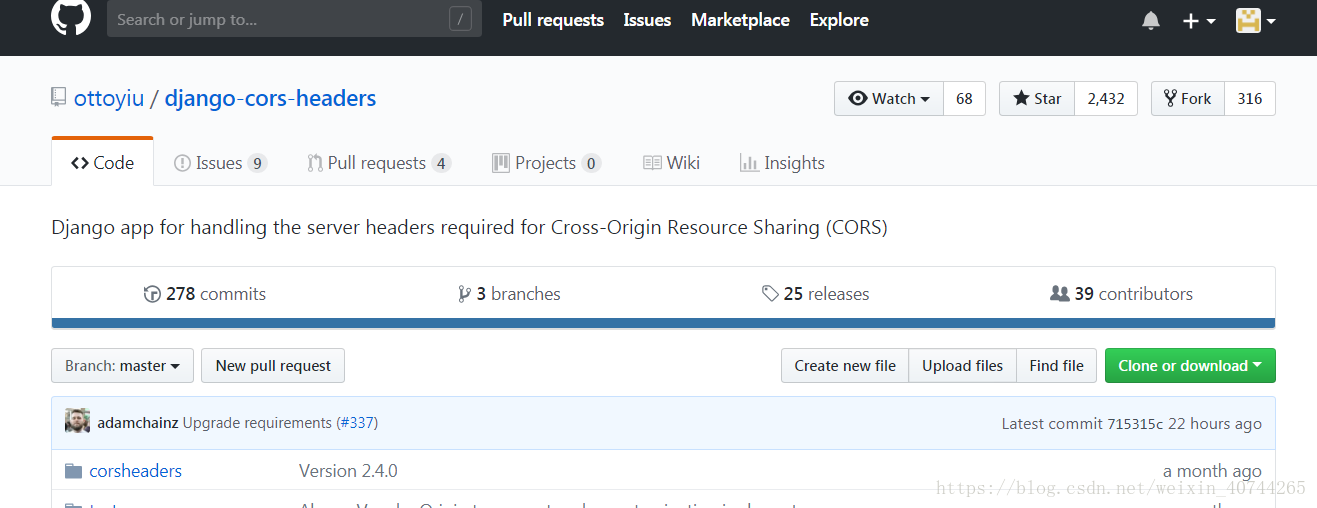View the 39 contributors page
1317x508 pixels.
point(1121,294)
